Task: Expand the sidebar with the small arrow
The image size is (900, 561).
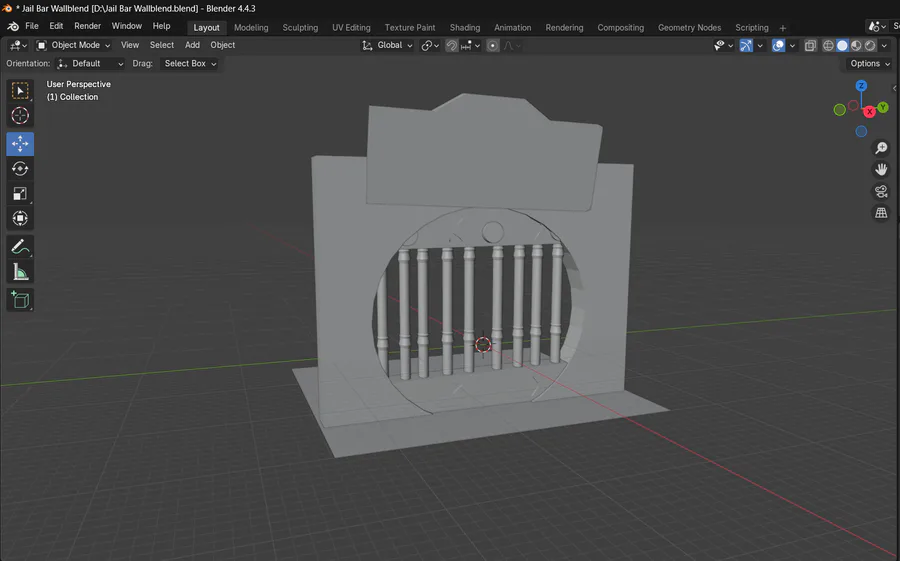Action: (x=895, y=88)
